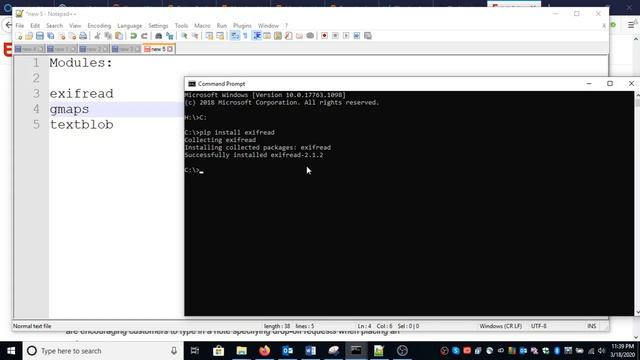
Task: Click Find binoculars icon in toolbar
Action: point(158,36)
